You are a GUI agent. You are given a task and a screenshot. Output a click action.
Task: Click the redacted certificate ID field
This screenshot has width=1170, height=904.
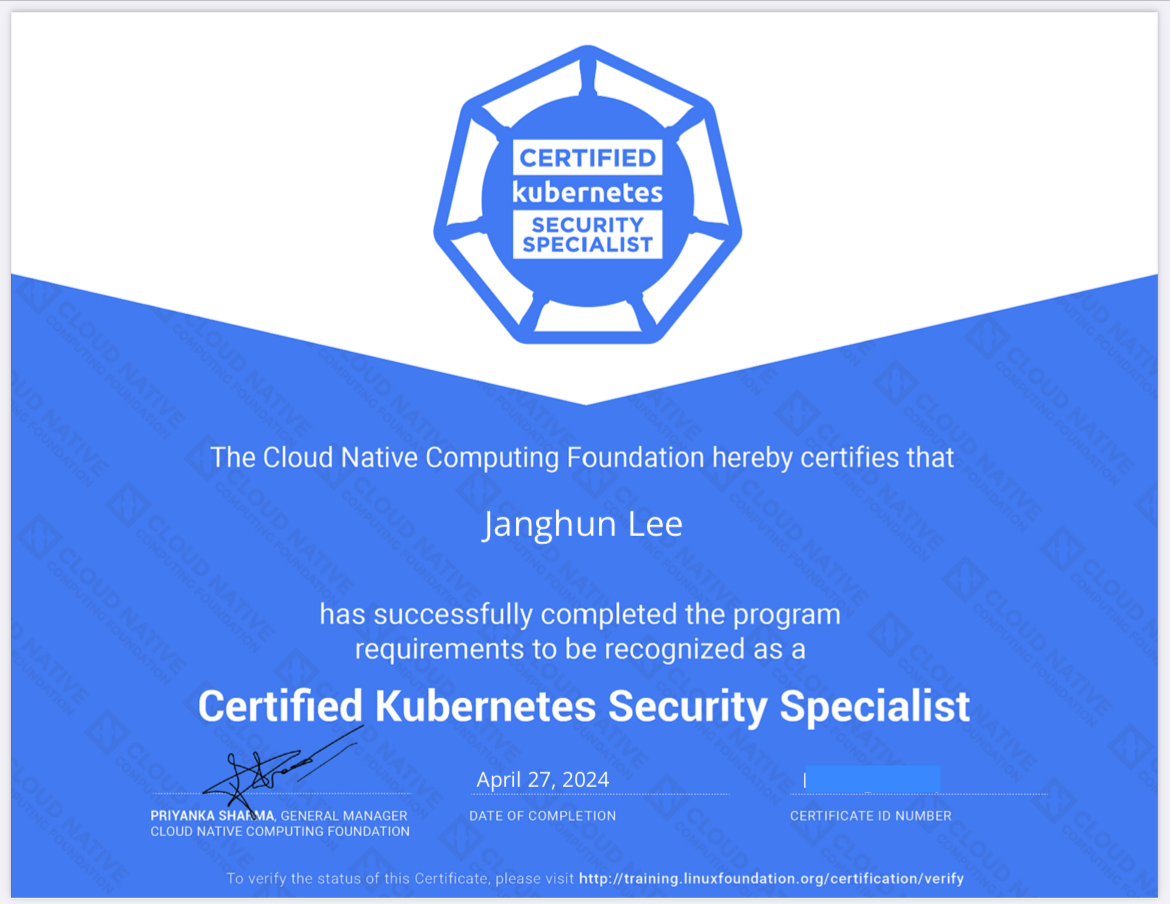(x=872, y=779)
